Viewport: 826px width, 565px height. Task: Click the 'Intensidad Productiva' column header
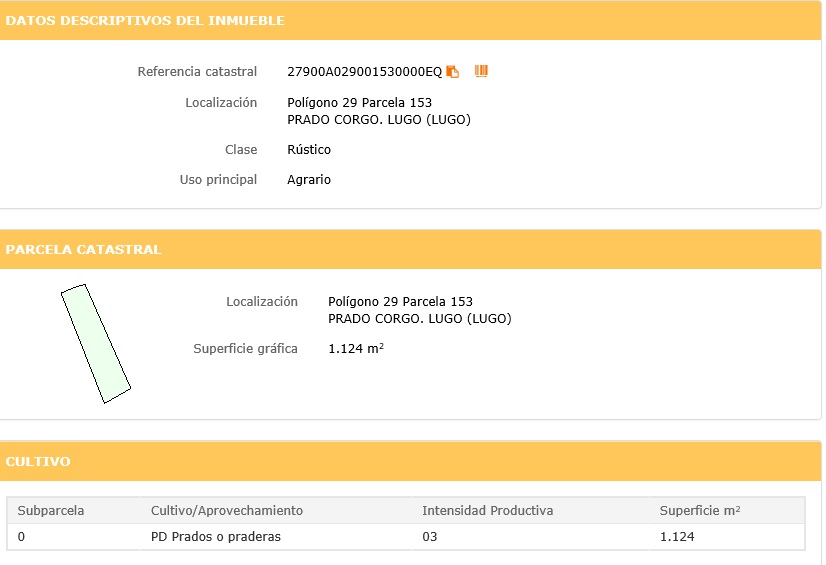(x=487, y=511)
